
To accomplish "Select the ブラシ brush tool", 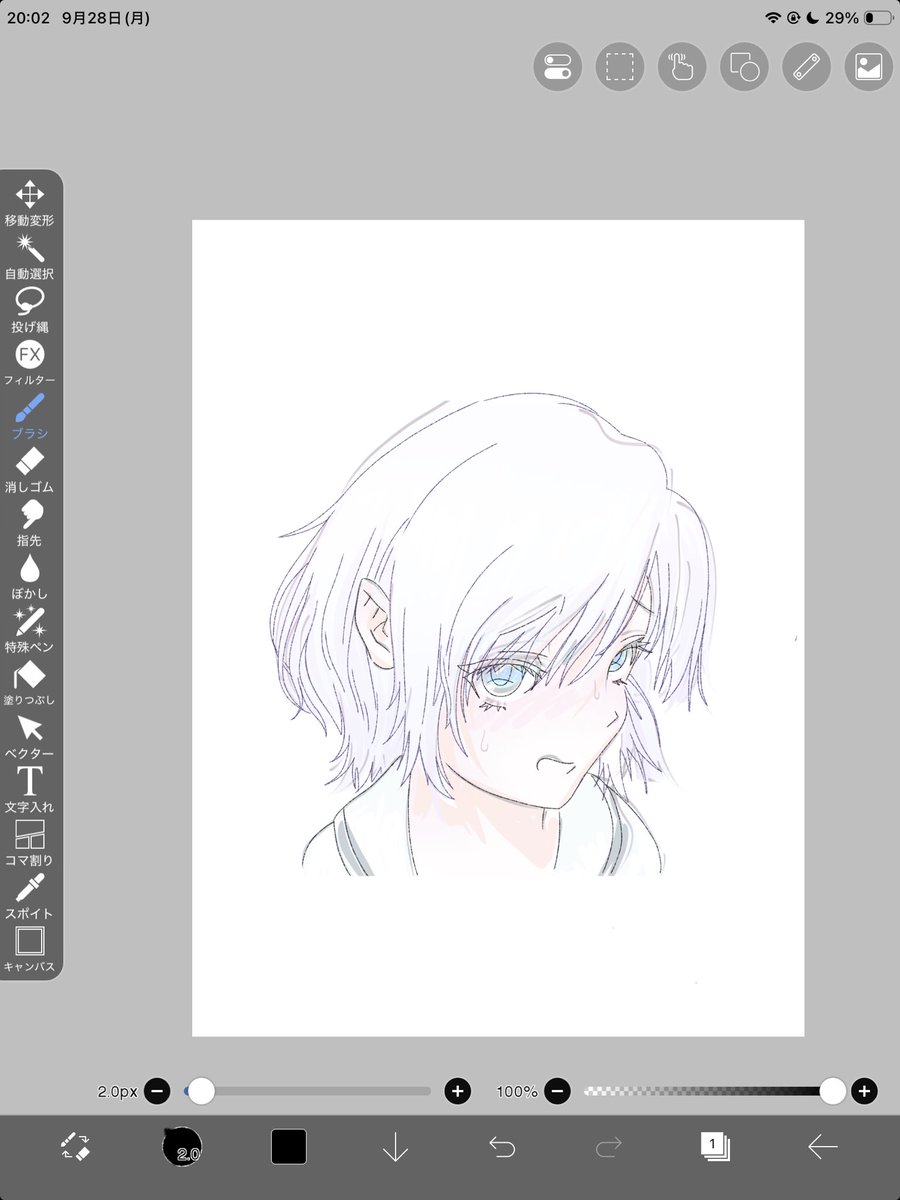I will click(x=30, y=417).
